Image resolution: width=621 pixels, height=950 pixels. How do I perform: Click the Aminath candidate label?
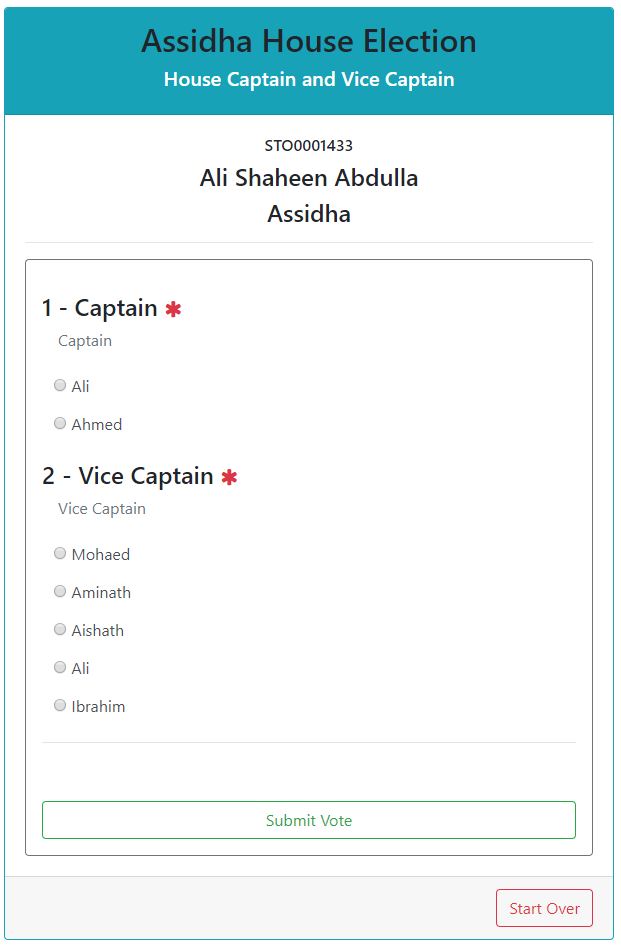(x=101, y=593)
